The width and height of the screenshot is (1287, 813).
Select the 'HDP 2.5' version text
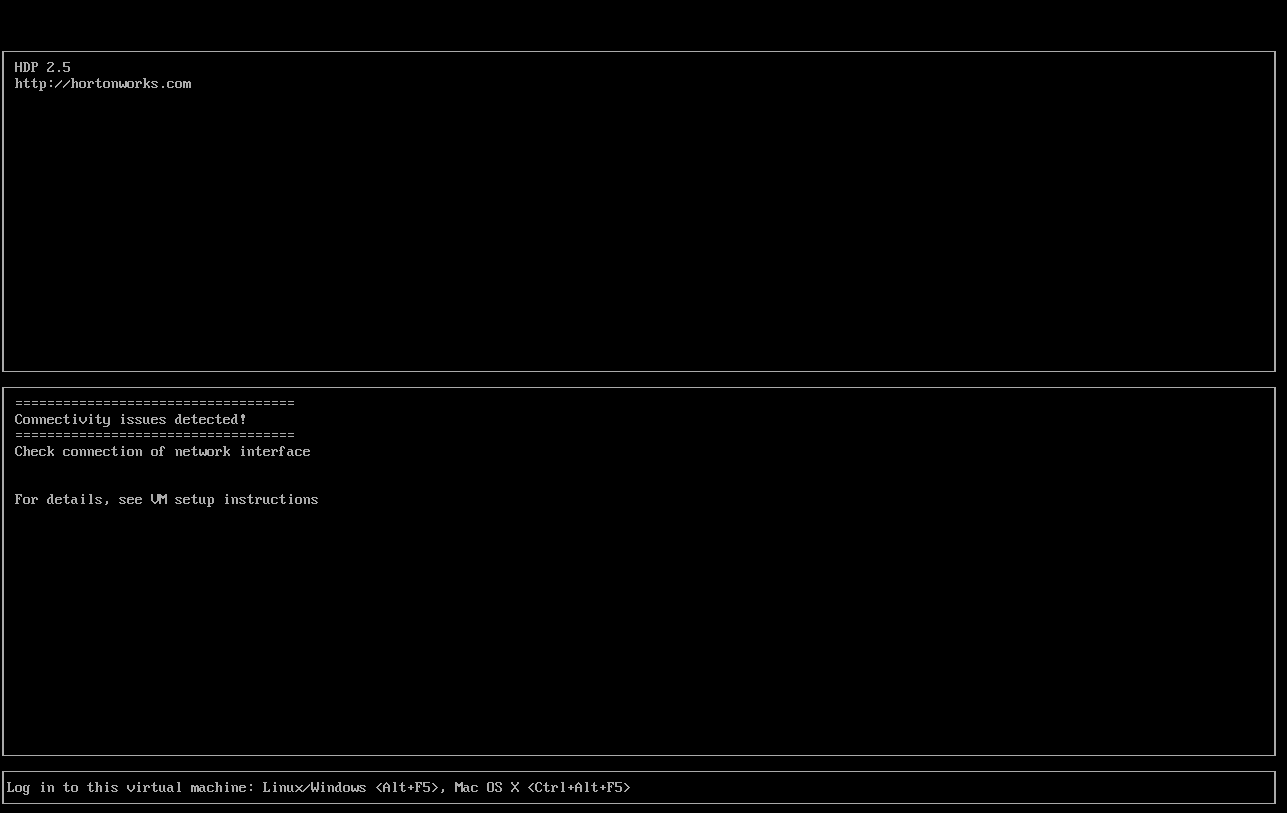pos(43,67)
